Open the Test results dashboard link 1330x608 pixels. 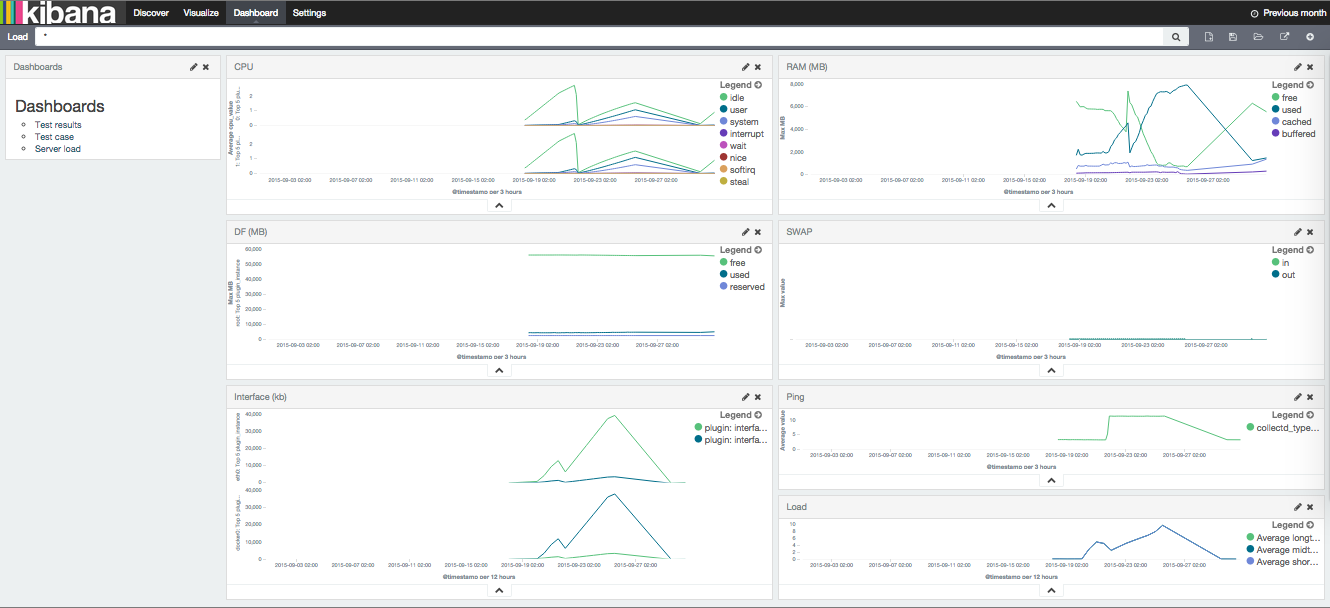pos(58,125)
